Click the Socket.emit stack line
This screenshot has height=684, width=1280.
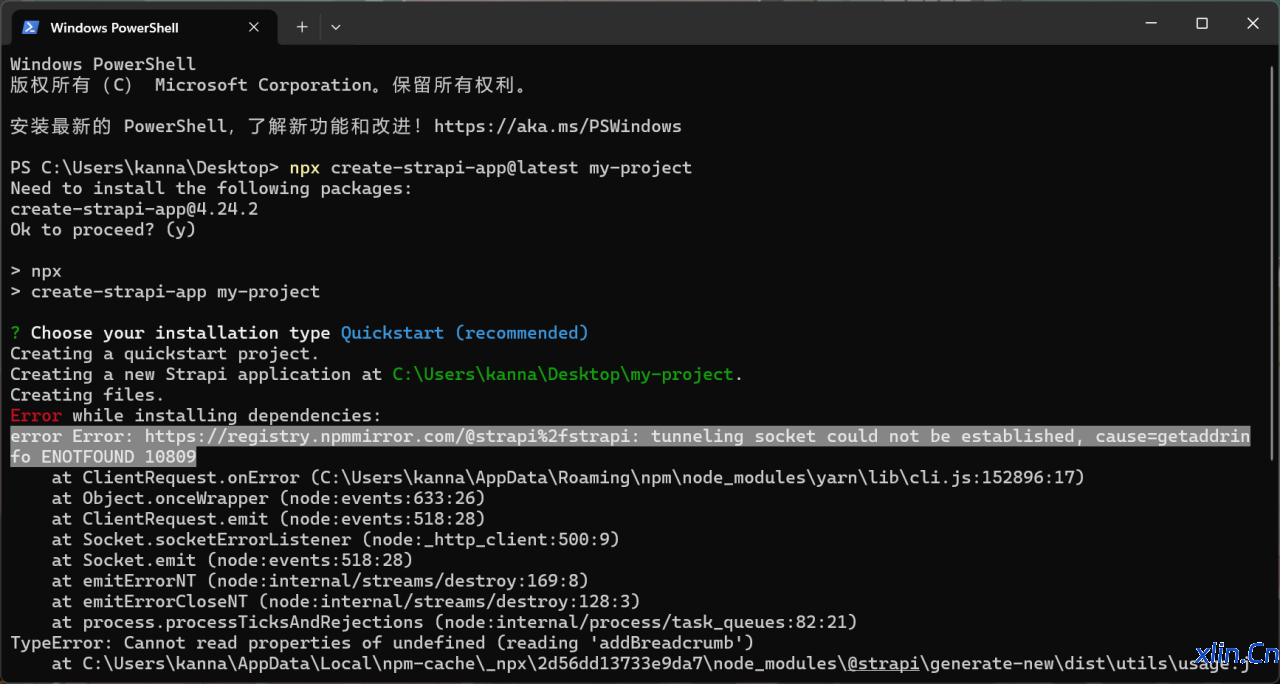tap(232, 560)
